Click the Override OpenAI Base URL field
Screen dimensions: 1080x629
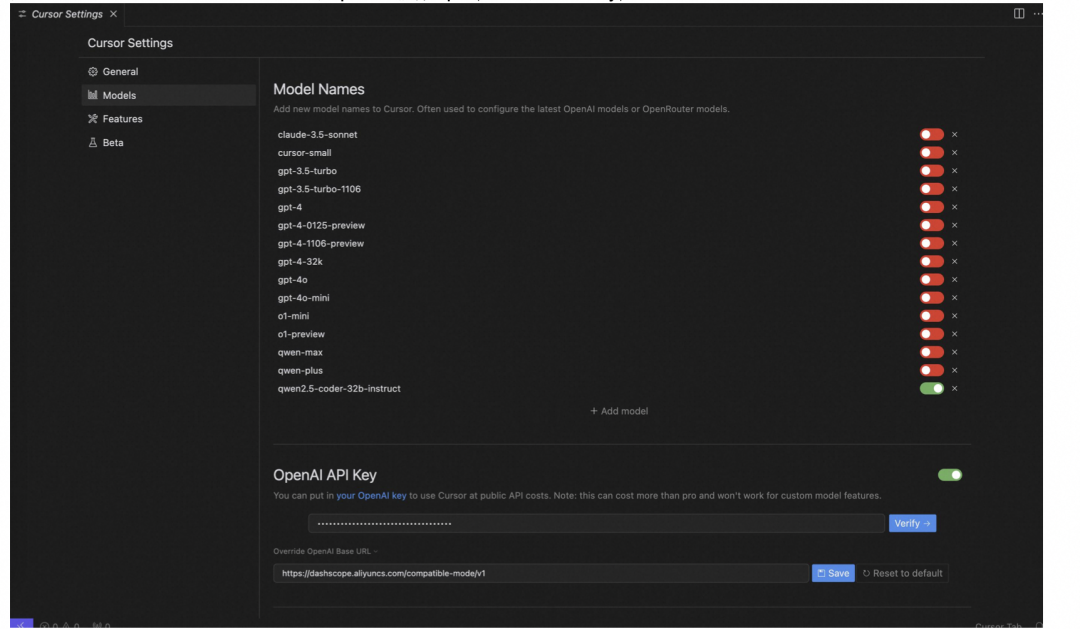540,573
